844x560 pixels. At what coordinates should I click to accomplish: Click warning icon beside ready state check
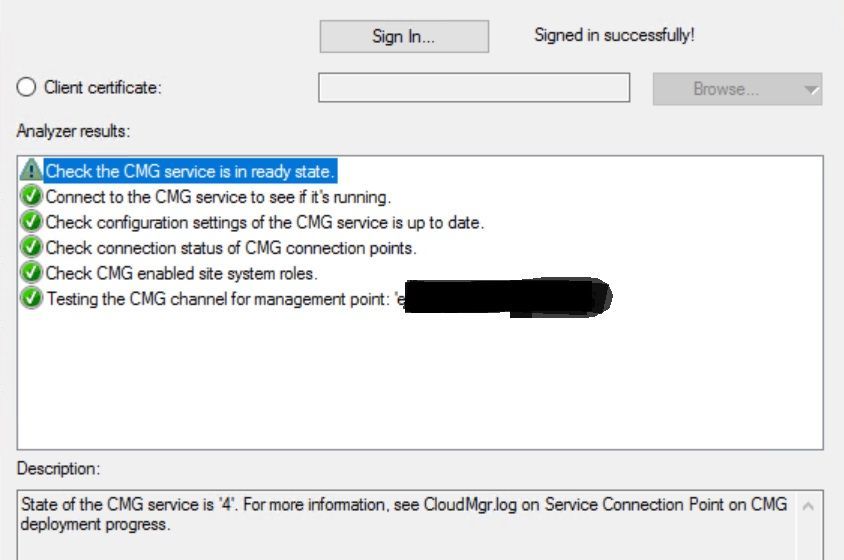click(x=31, y=171)
